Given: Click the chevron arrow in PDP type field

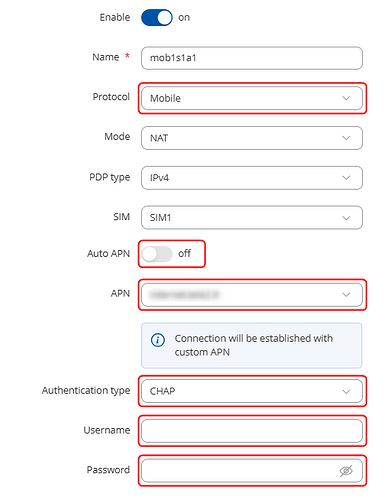Looking at the screenshot, I should (346, 178).
